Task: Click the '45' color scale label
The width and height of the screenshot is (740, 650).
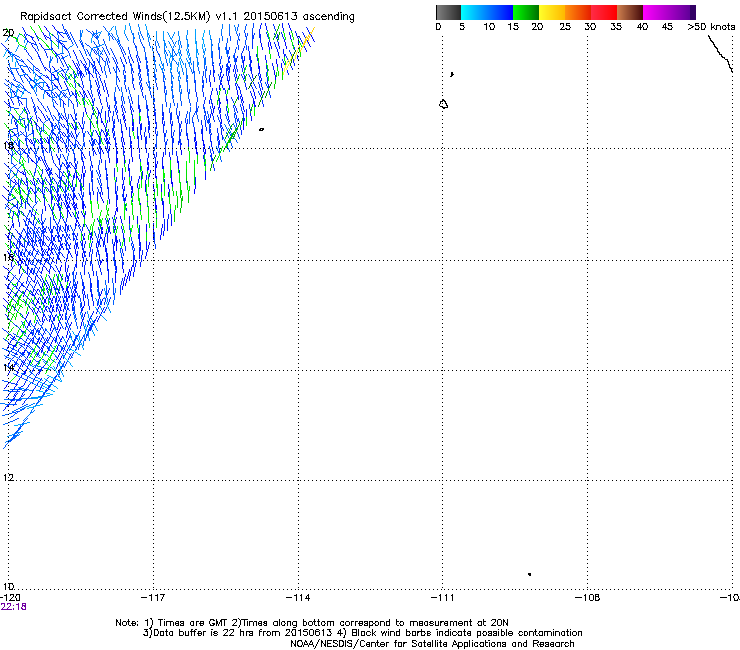Action: (667, 27)
